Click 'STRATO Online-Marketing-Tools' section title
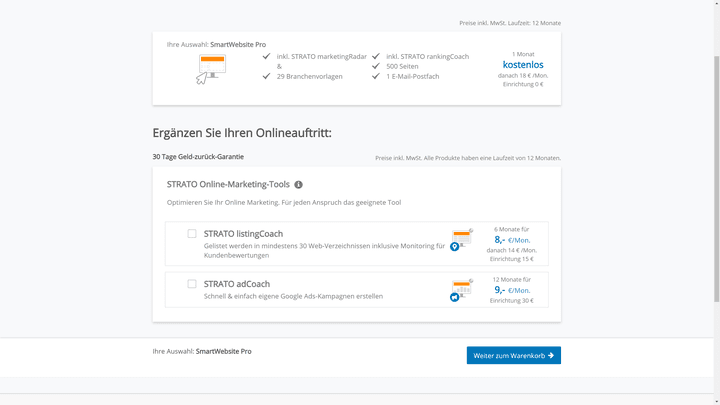 228,184
